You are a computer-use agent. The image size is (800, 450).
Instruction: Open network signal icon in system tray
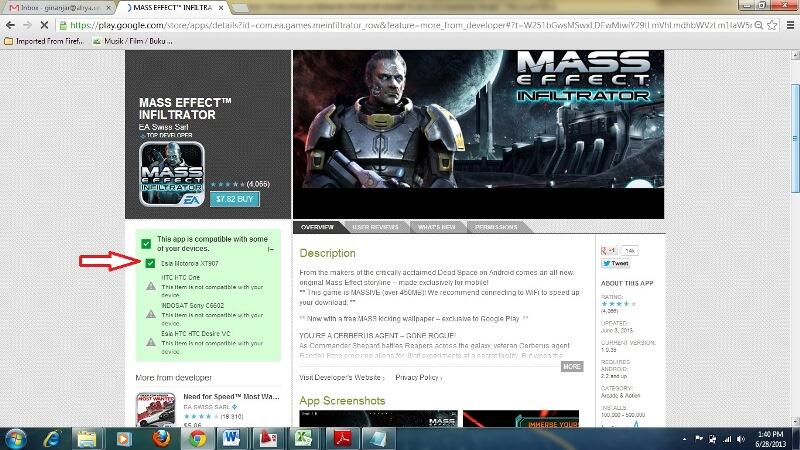[727, 439]
